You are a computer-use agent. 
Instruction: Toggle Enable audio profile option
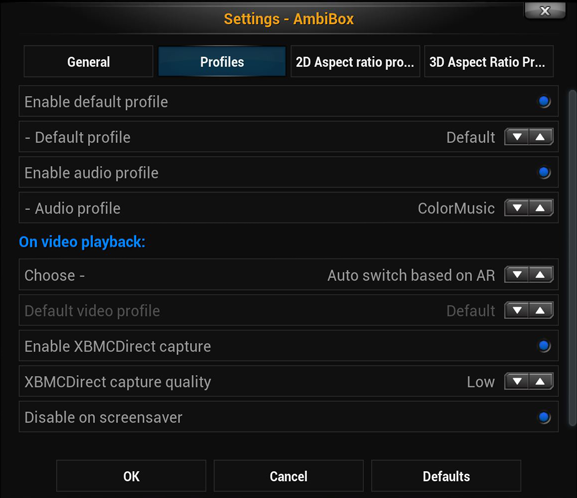pos(544,172)
